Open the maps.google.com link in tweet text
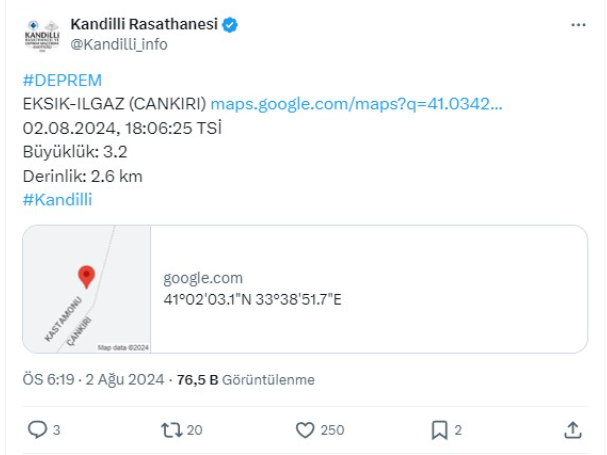This screenshot has height=455, width=607. coord(356,104)
